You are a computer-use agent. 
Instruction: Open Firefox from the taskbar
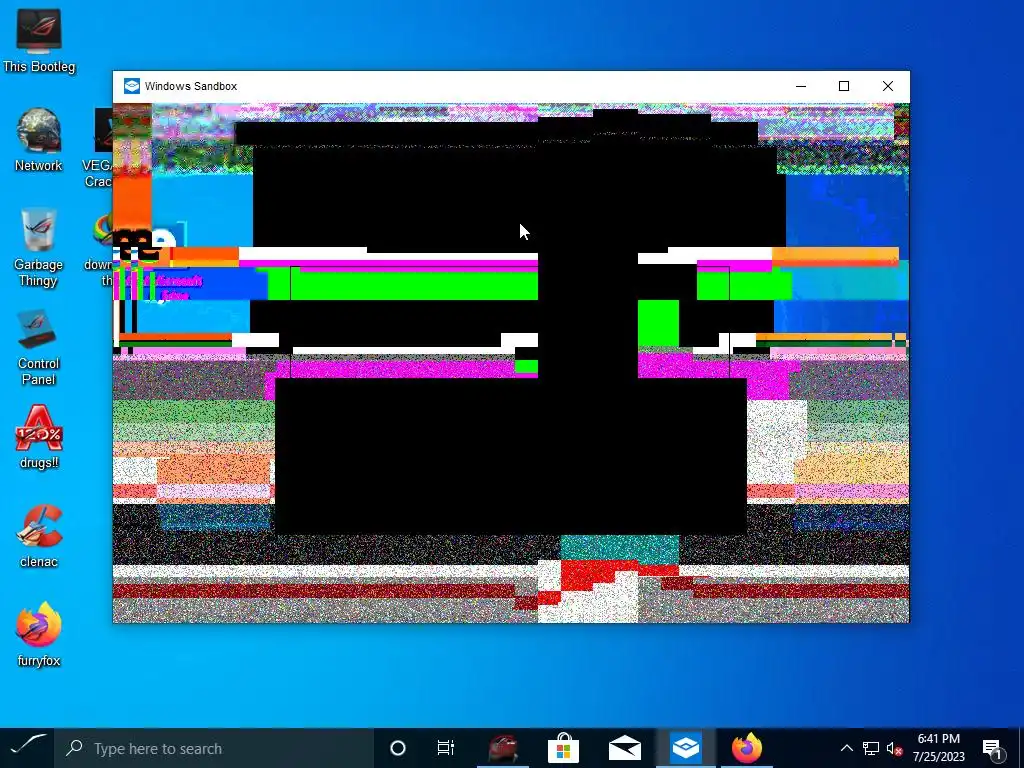tap(747, 748)
